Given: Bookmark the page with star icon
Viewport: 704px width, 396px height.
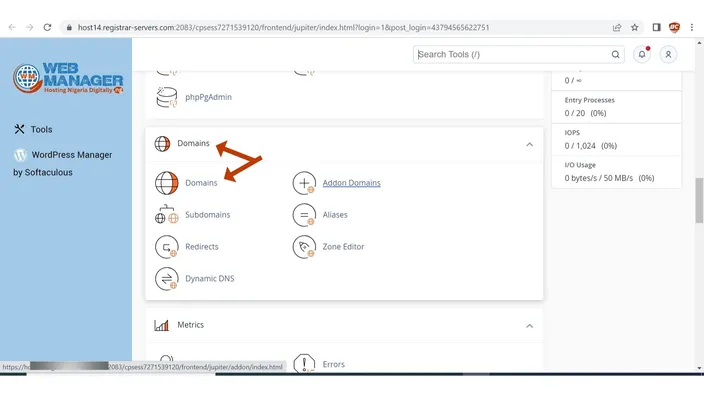Looking at the screenshot, I should [634, 27].
